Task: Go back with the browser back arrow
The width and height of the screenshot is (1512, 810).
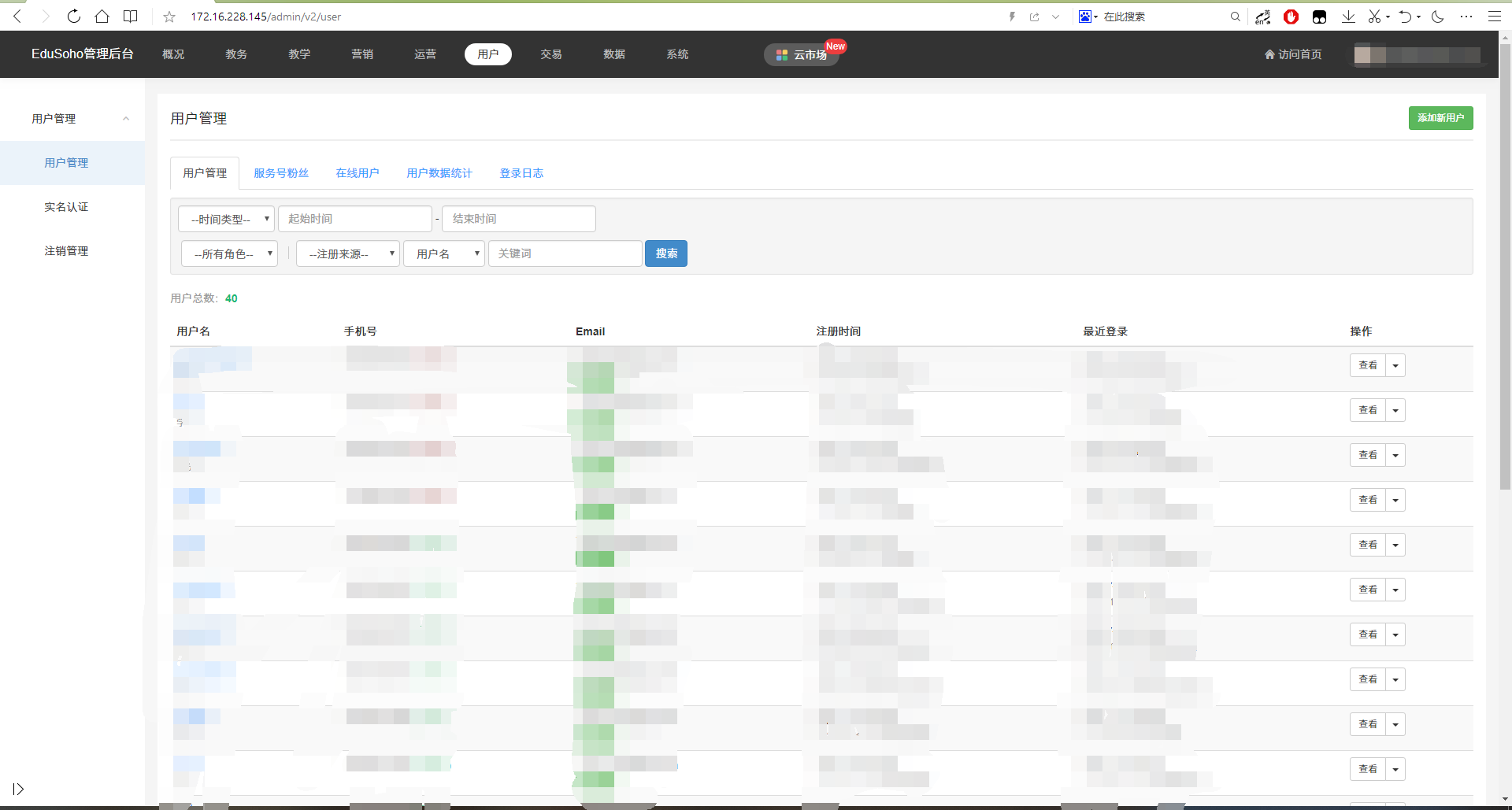Action: tap(17, 16)
